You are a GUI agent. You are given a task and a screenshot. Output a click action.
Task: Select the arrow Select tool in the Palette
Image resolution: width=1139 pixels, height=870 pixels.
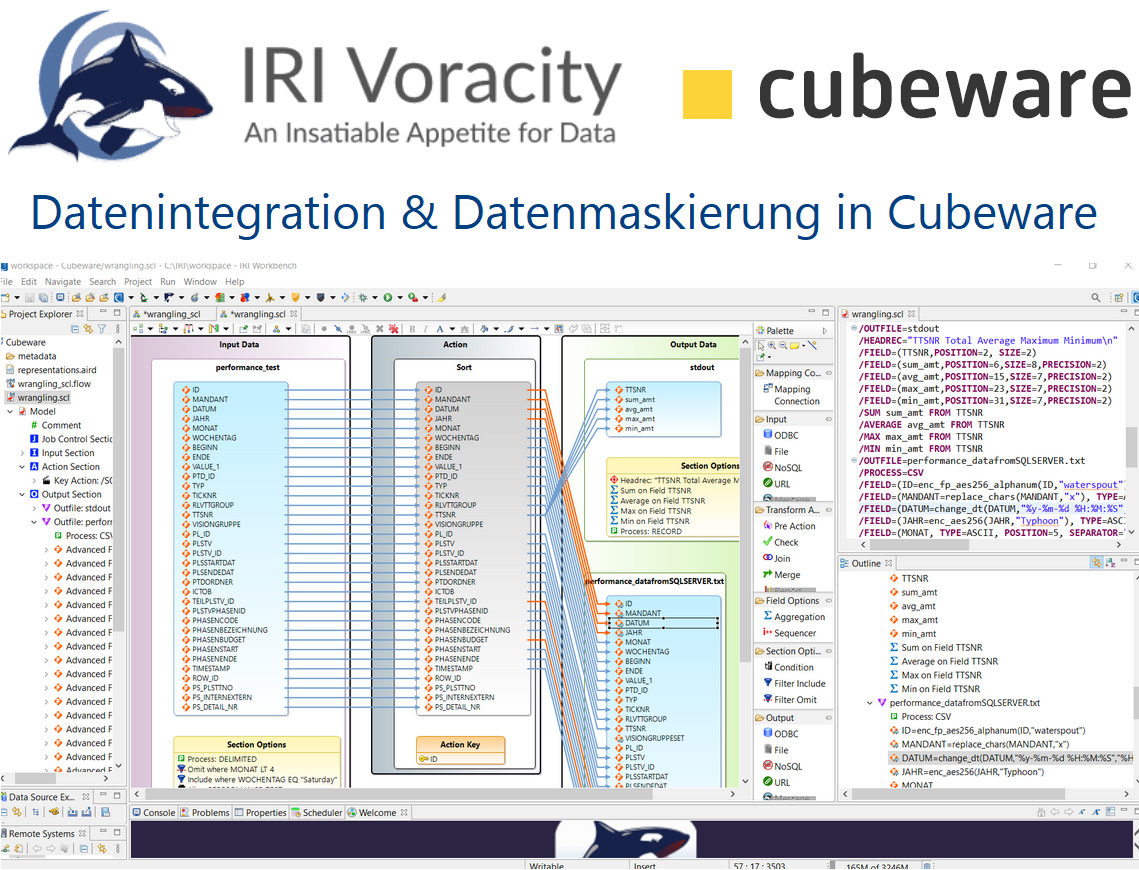(760, 346)
